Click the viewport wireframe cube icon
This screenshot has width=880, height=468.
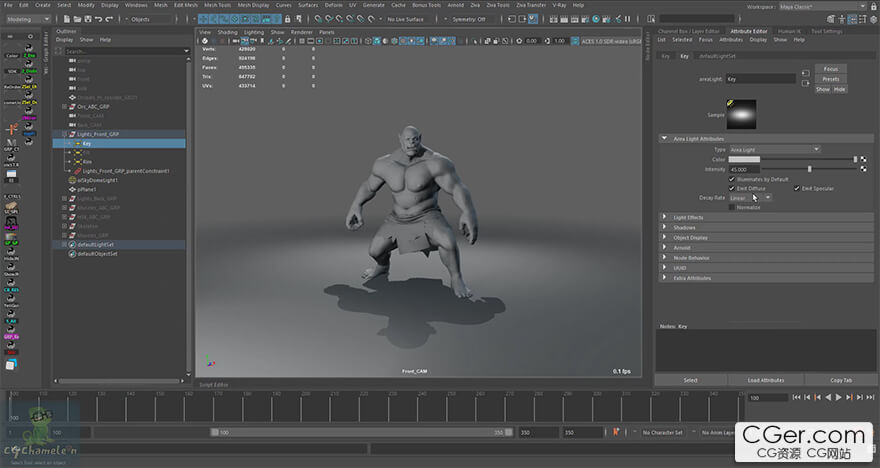click(x=368, y=41)
